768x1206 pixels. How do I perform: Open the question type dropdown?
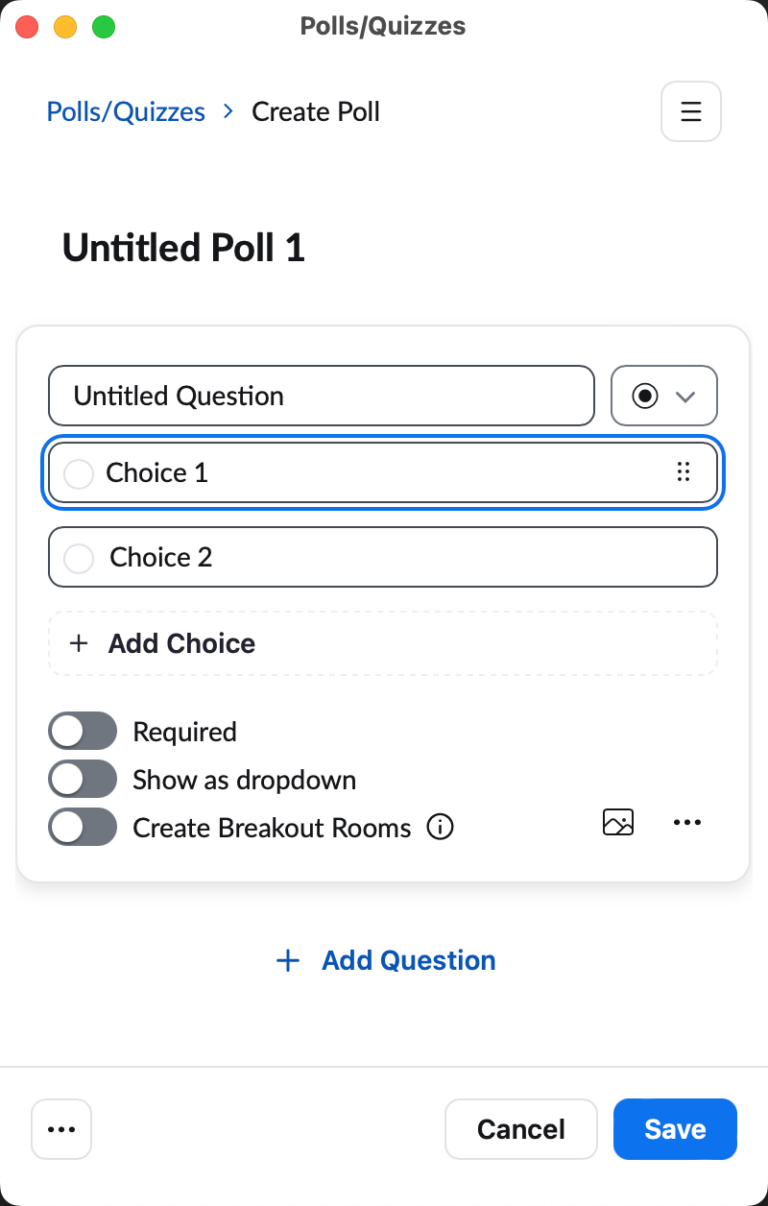664,396
